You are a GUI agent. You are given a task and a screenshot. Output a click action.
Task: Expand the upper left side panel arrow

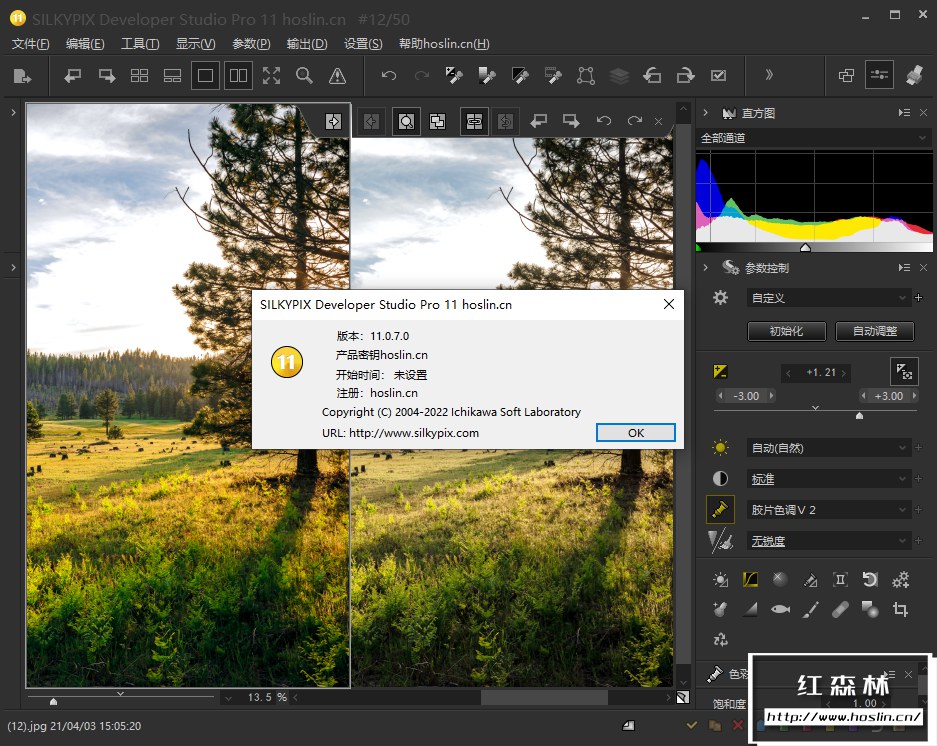(13, 112)
